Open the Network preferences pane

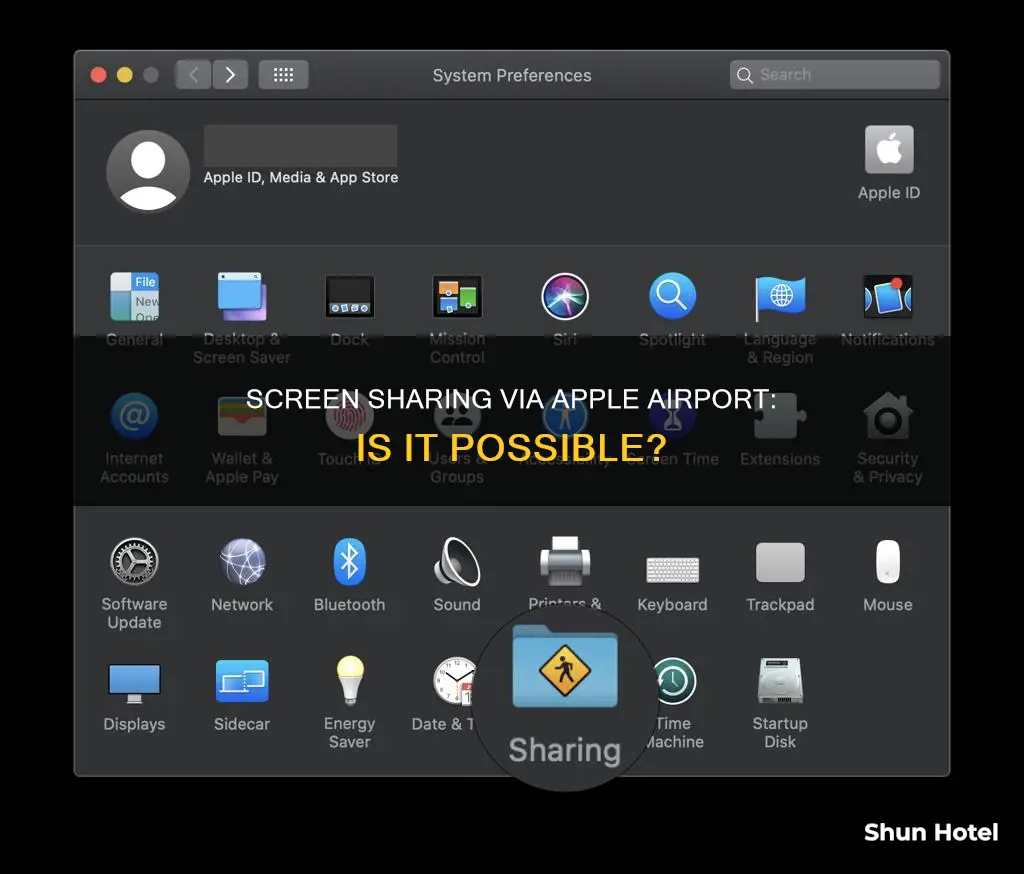coord(242,562)
